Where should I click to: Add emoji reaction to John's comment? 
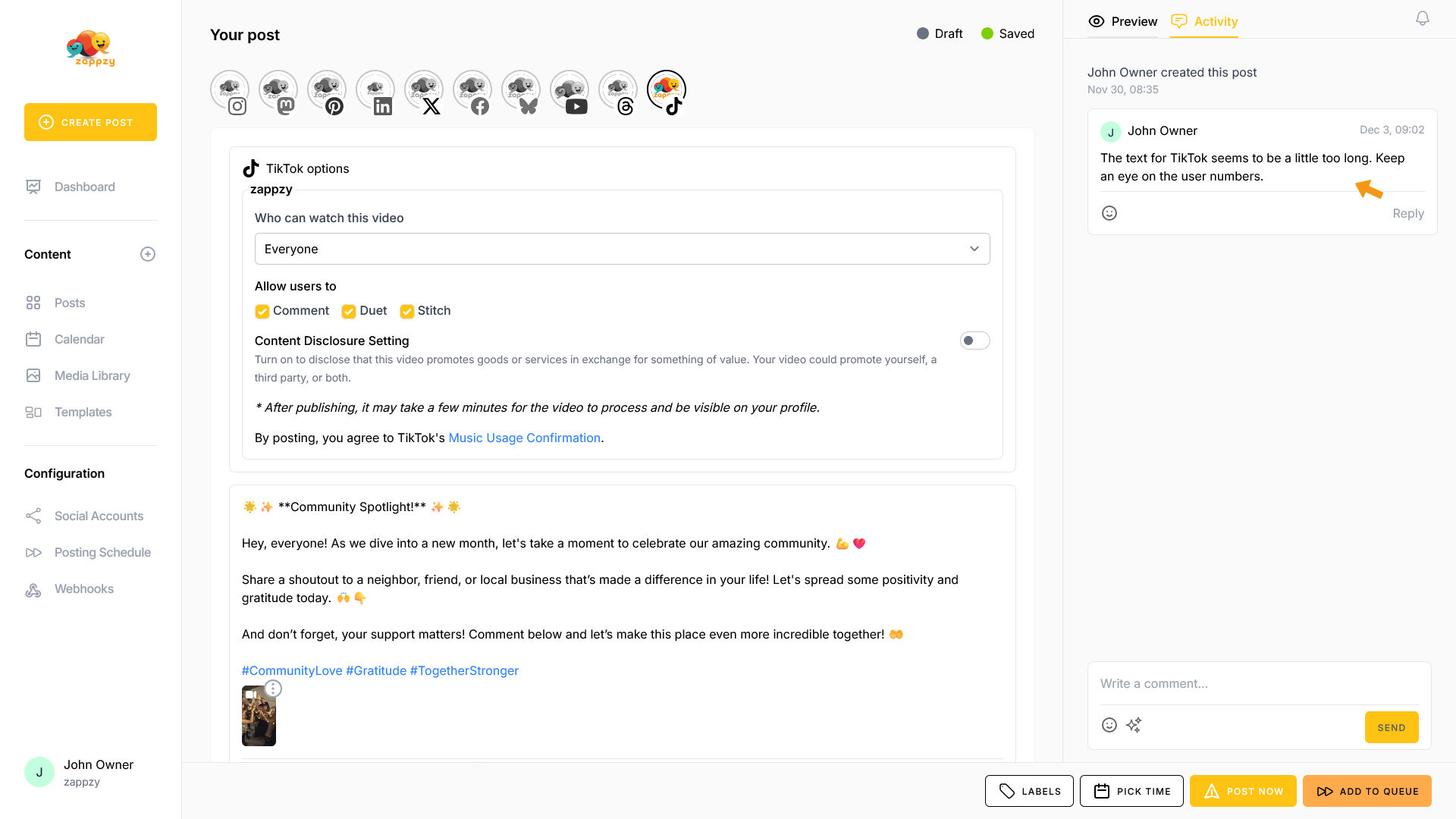point(1109,213)
